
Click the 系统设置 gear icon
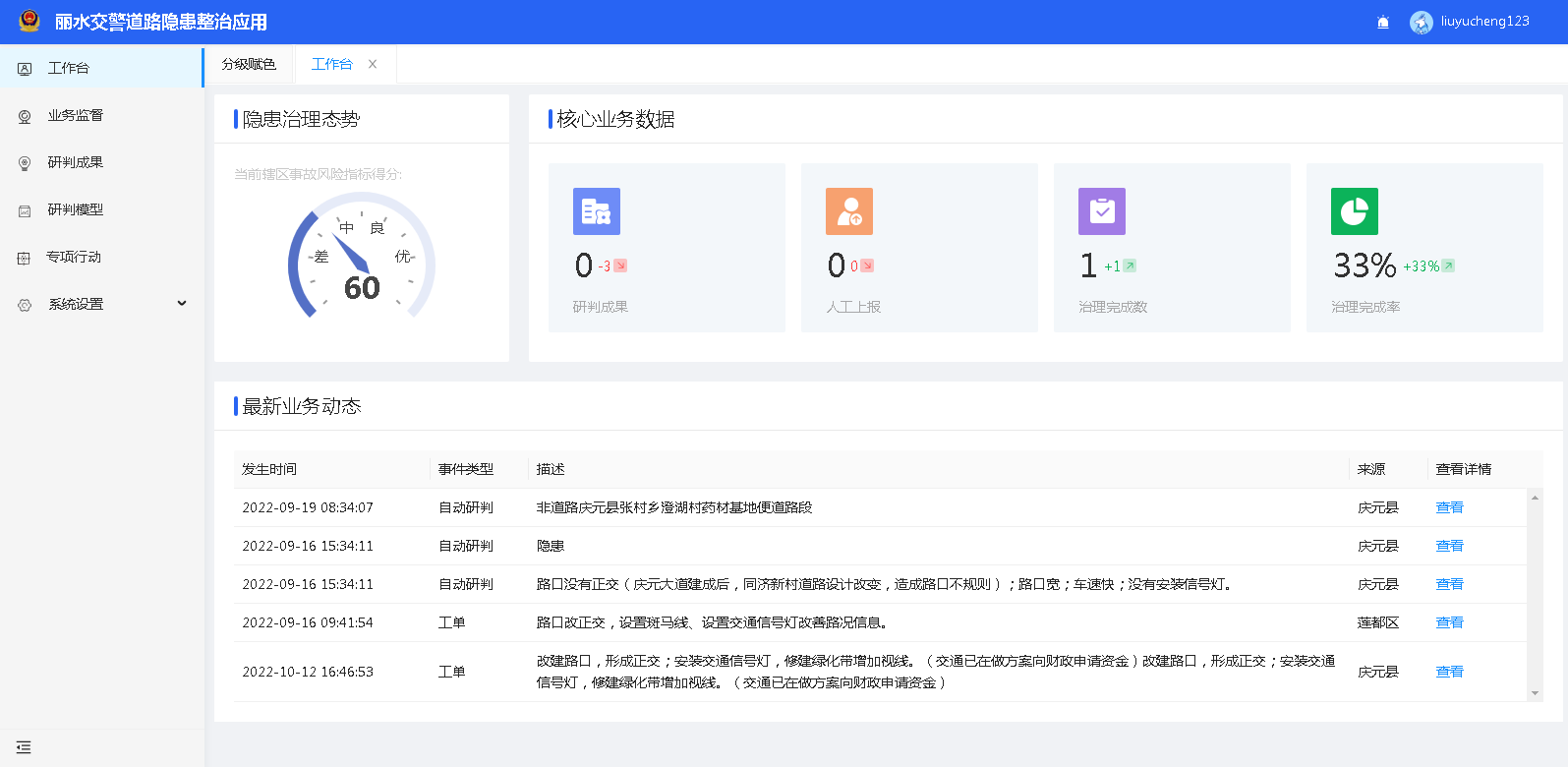pos(25,305)
